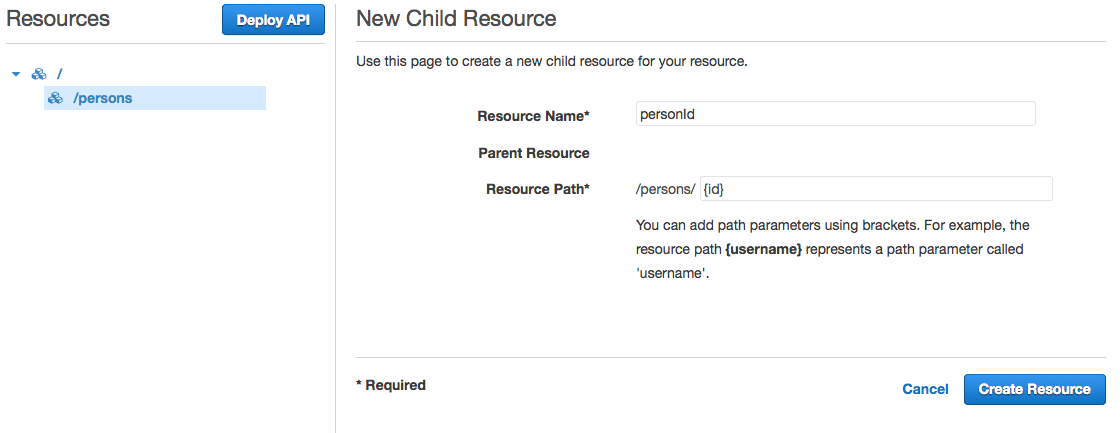Select the root "/" resource label
This screenshot has width=1120, height=433.
point(60,74)
